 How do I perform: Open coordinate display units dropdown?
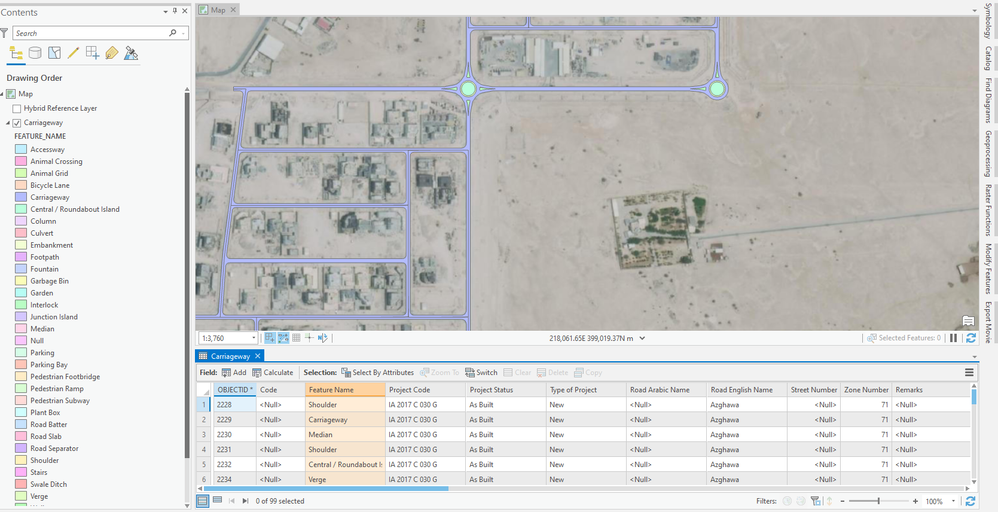tap(642, 338)
